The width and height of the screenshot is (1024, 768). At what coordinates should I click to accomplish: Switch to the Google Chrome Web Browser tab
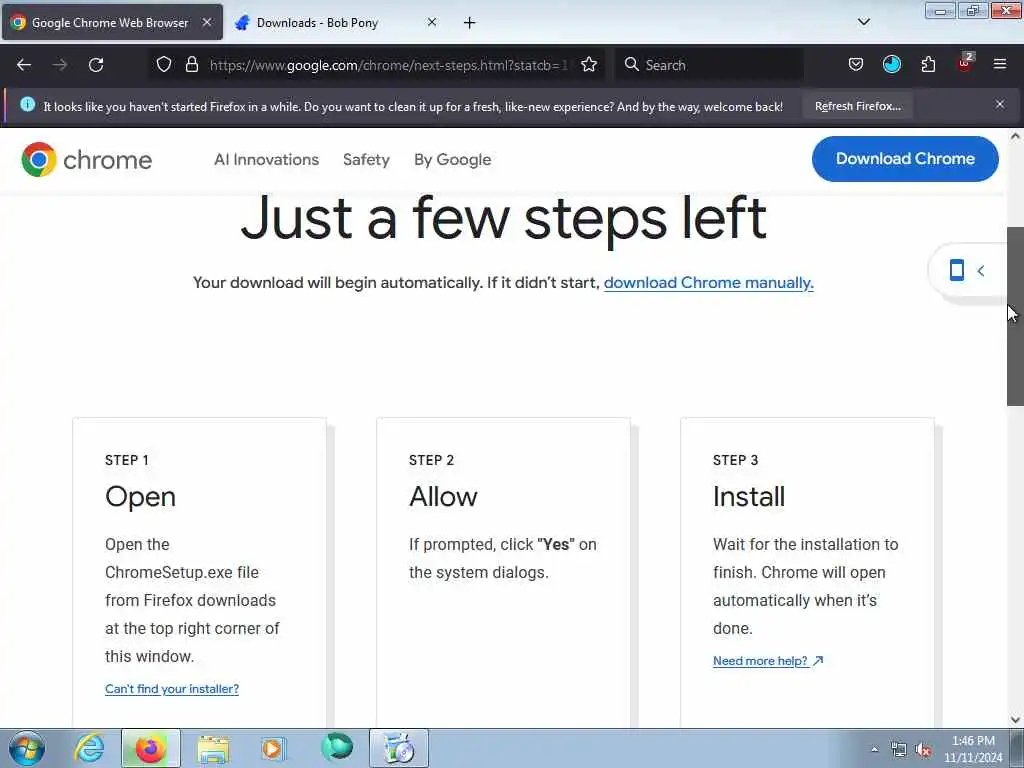[x=112, y=22]
